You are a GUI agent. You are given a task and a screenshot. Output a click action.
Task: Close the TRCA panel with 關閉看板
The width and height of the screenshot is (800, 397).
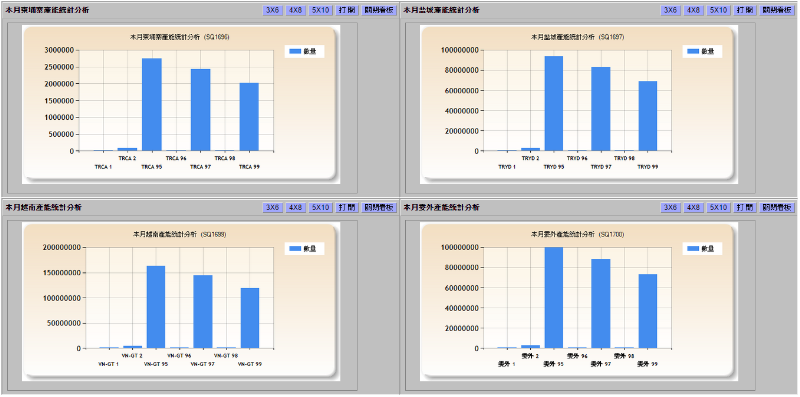point(379,10)
